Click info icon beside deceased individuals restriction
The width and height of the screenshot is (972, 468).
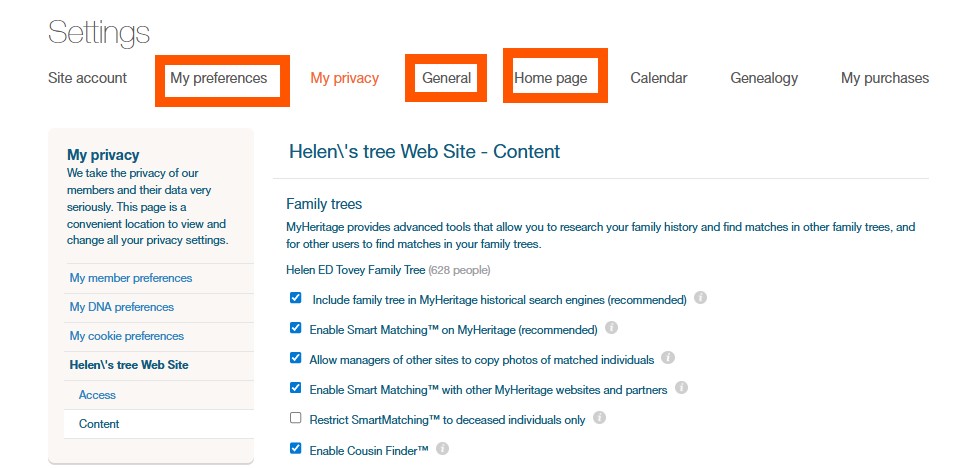[600, 418]
